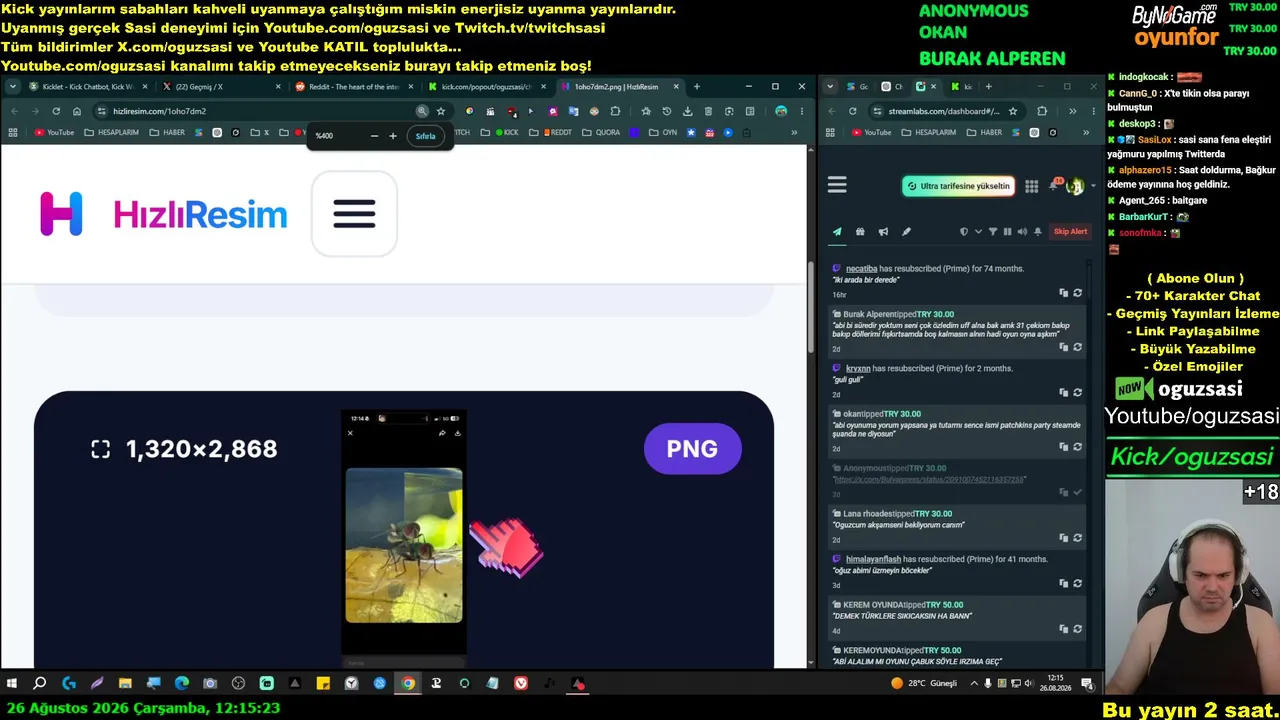Open the gift icon tab in Streamlabs
Screen dimensions: 1280x720
(x=860, y=232)
